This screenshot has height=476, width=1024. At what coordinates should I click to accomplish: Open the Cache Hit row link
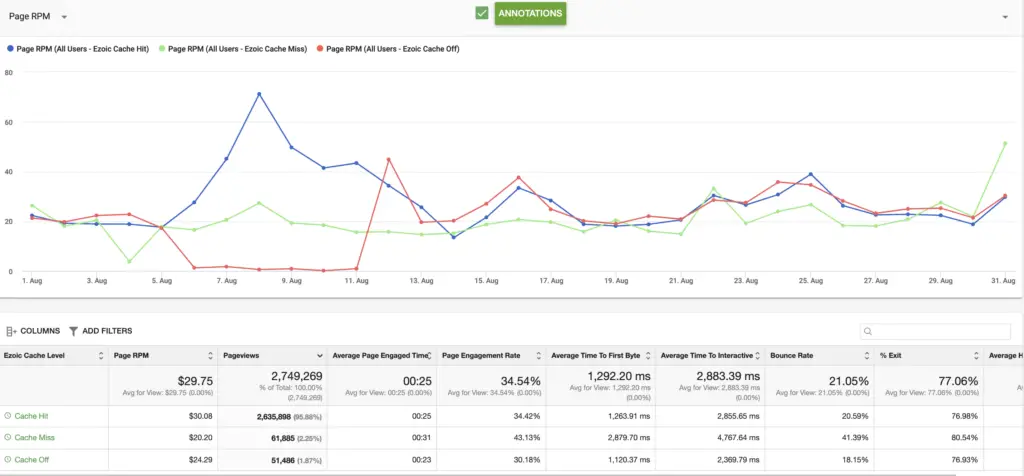[x=31, y=416]
